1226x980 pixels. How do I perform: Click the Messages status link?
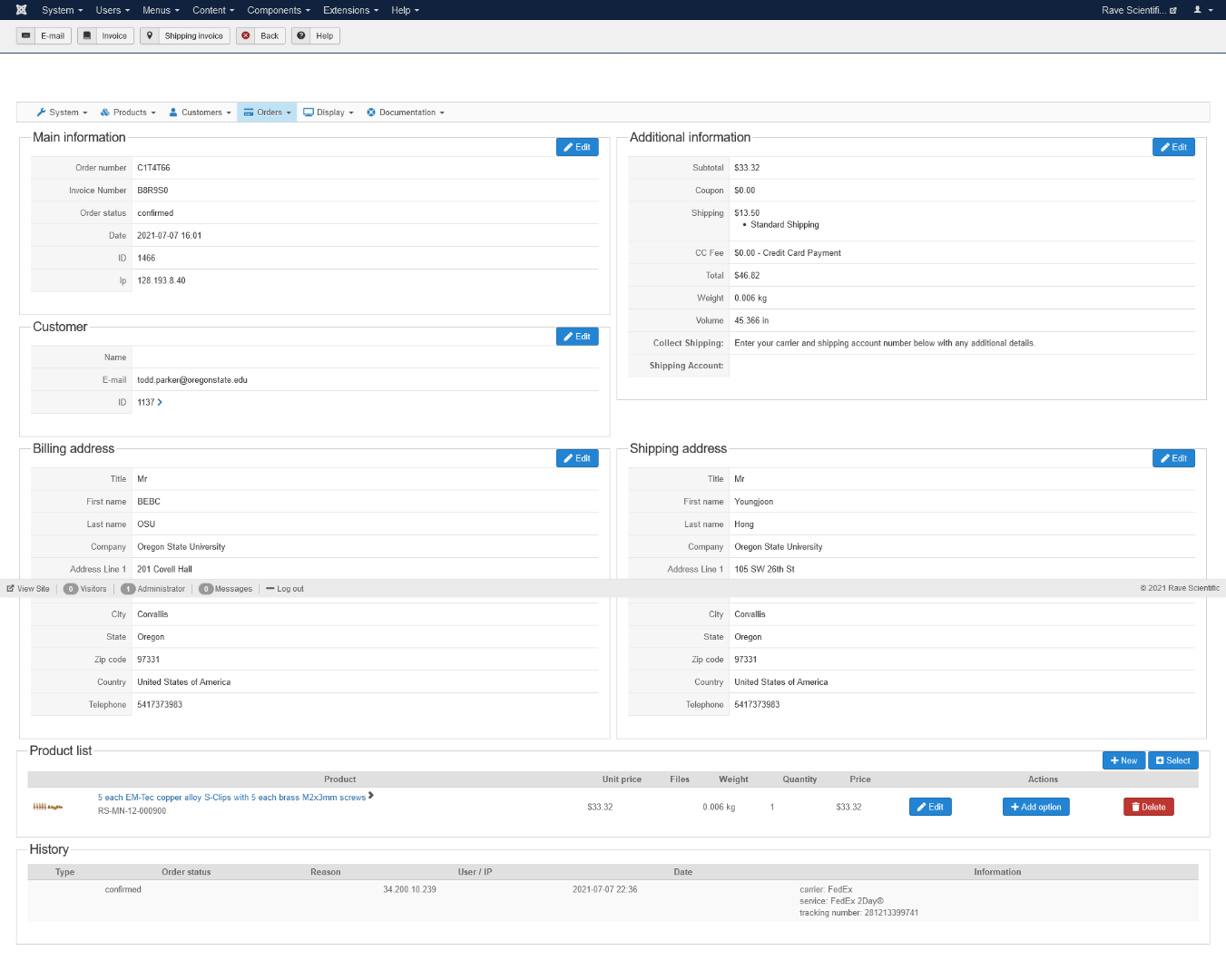tap(233, 589)
